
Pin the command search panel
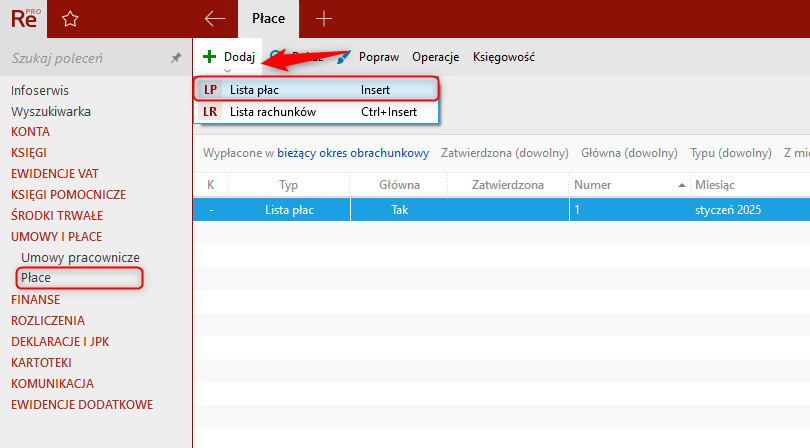tap(176, 58)
